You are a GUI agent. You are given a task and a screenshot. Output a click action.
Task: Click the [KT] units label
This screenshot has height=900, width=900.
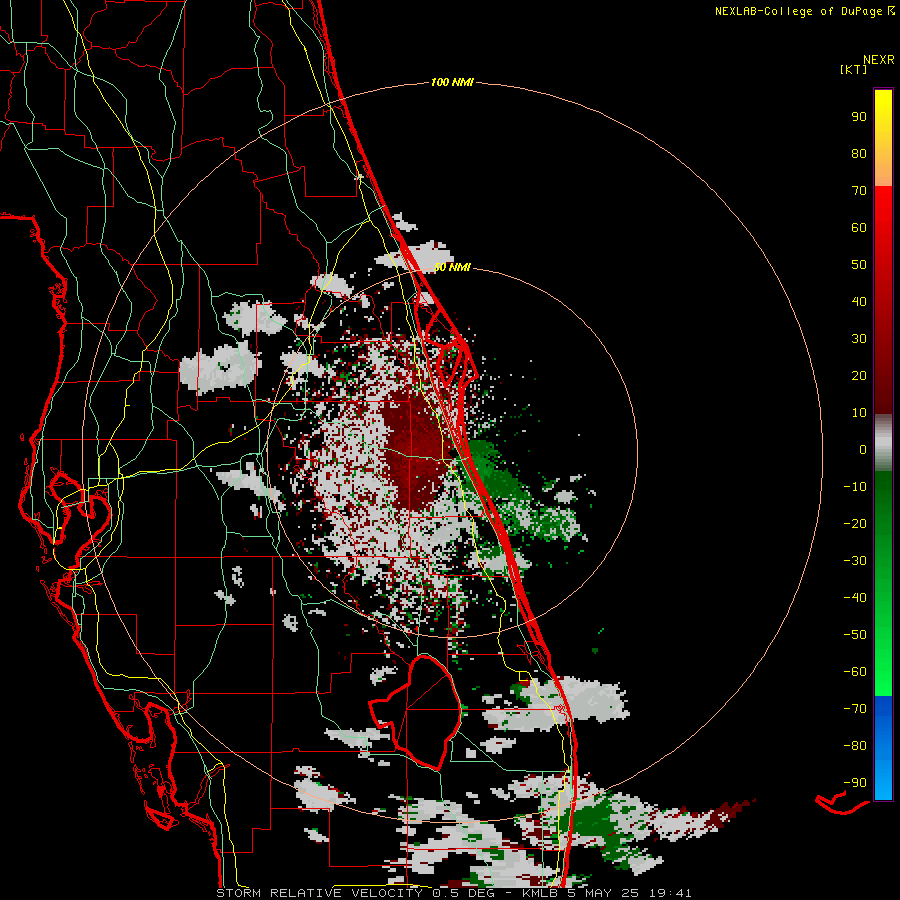tap(854, 69)
